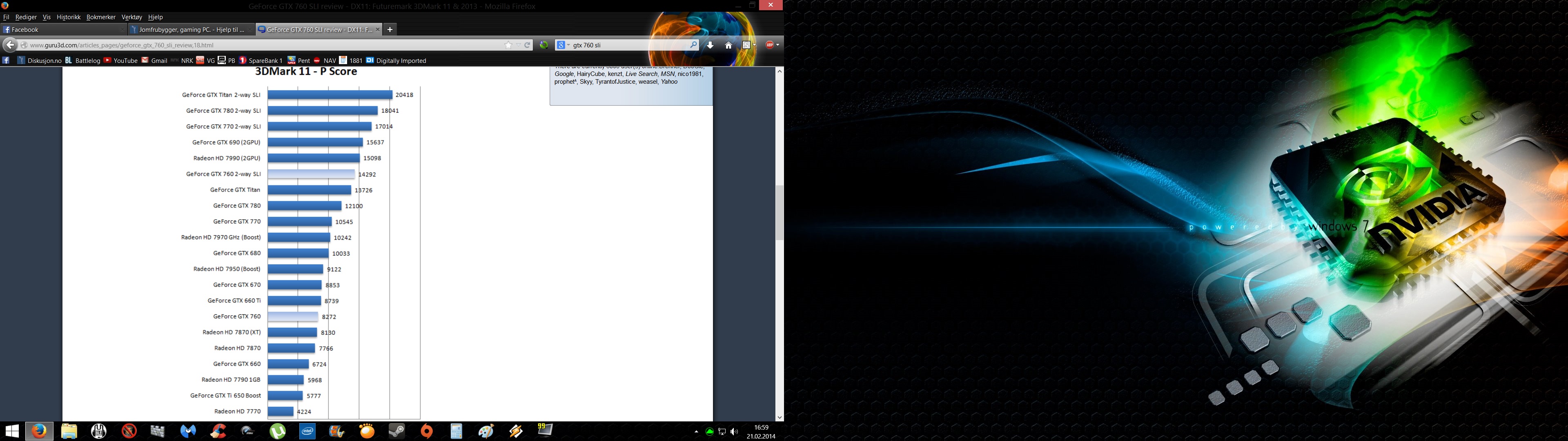Click the GeForce GTX 760 2-way SLI bar
The image size is (1568, 441).
[312, 174]
